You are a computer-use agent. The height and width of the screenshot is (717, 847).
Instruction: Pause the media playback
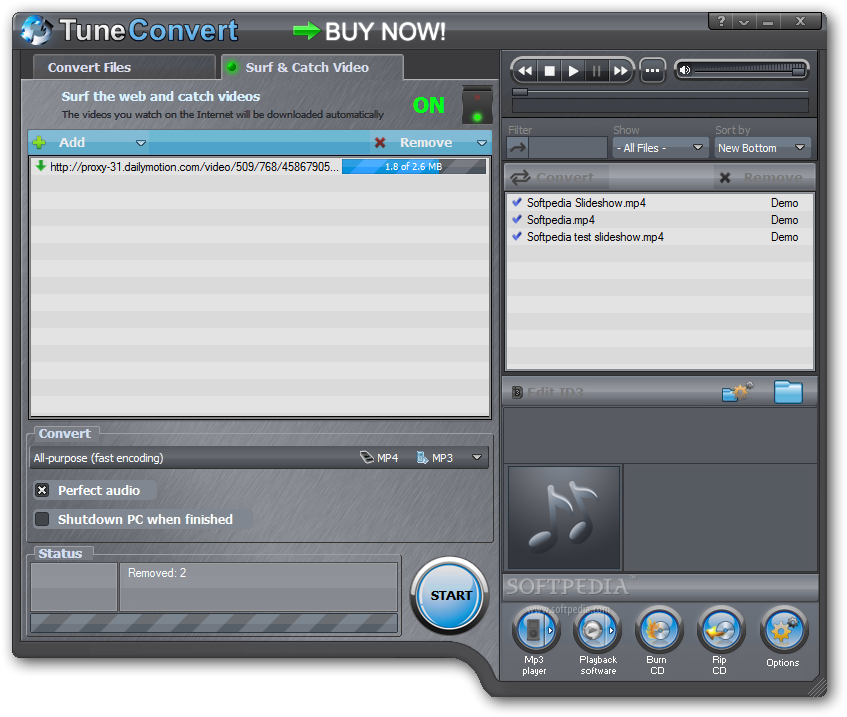point(596,71)
